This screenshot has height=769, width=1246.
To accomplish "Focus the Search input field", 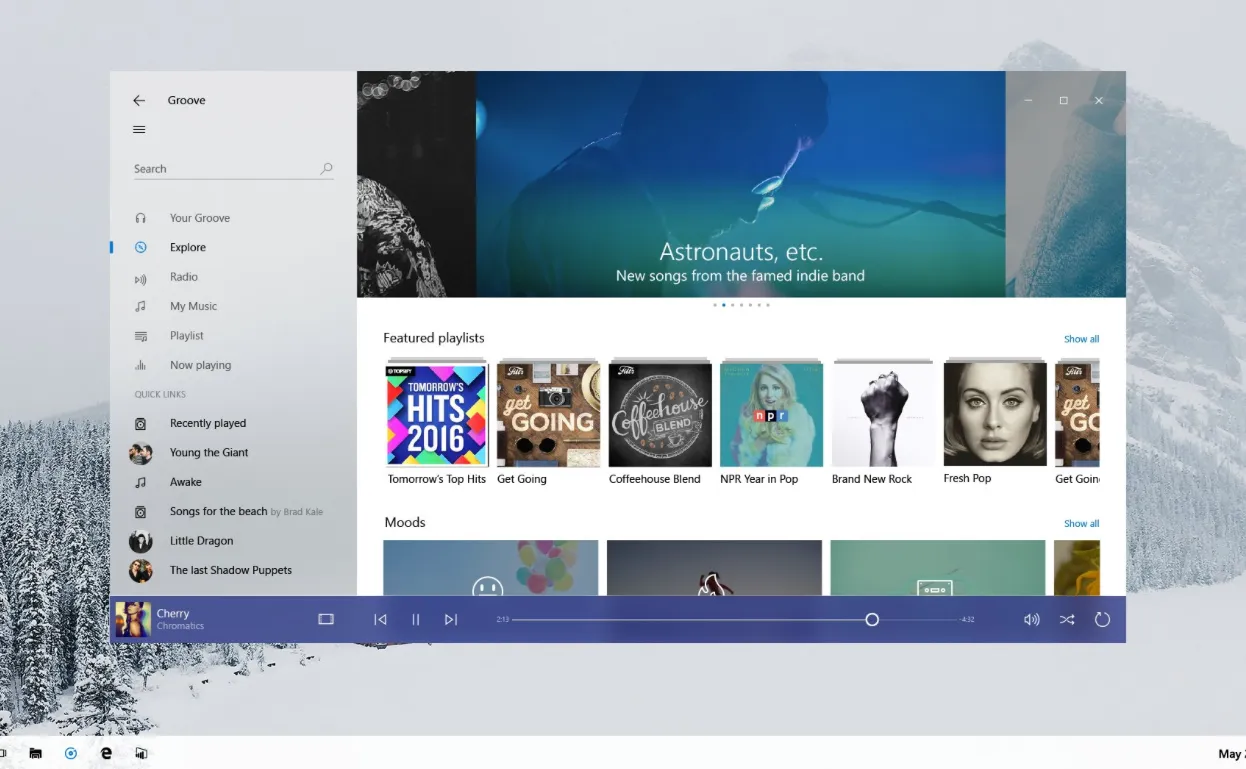I will pos(233,169).
